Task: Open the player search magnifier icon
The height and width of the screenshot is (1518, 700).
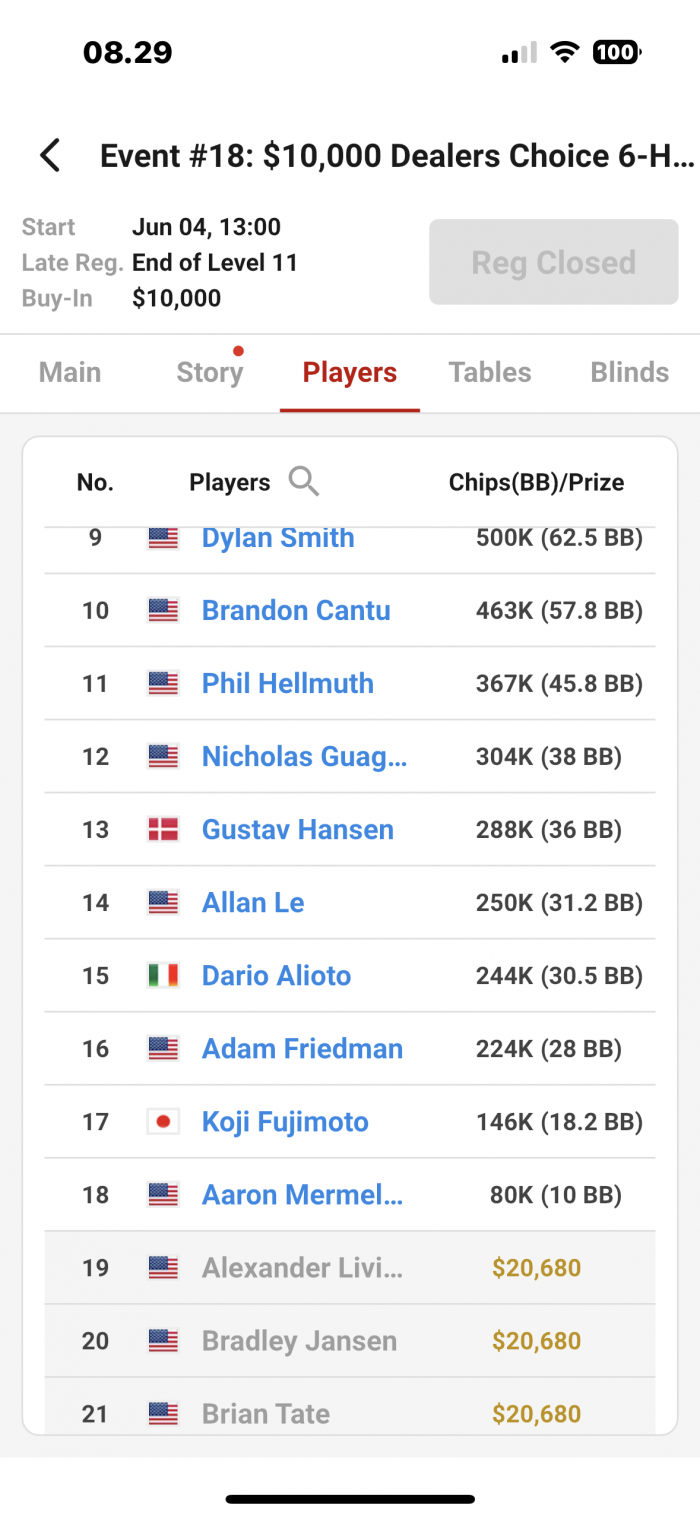Action: [303, 482]
